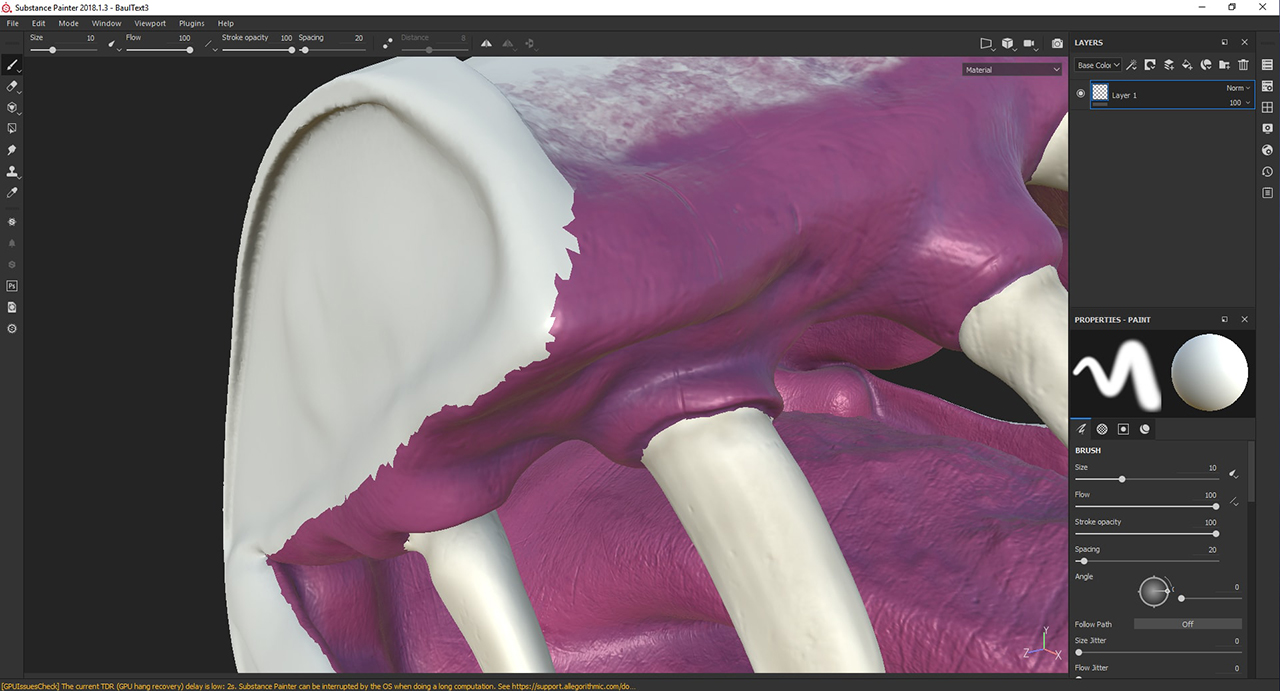
Task: Select the Layer 1 thumbnail
Action: pos(1100,93)
